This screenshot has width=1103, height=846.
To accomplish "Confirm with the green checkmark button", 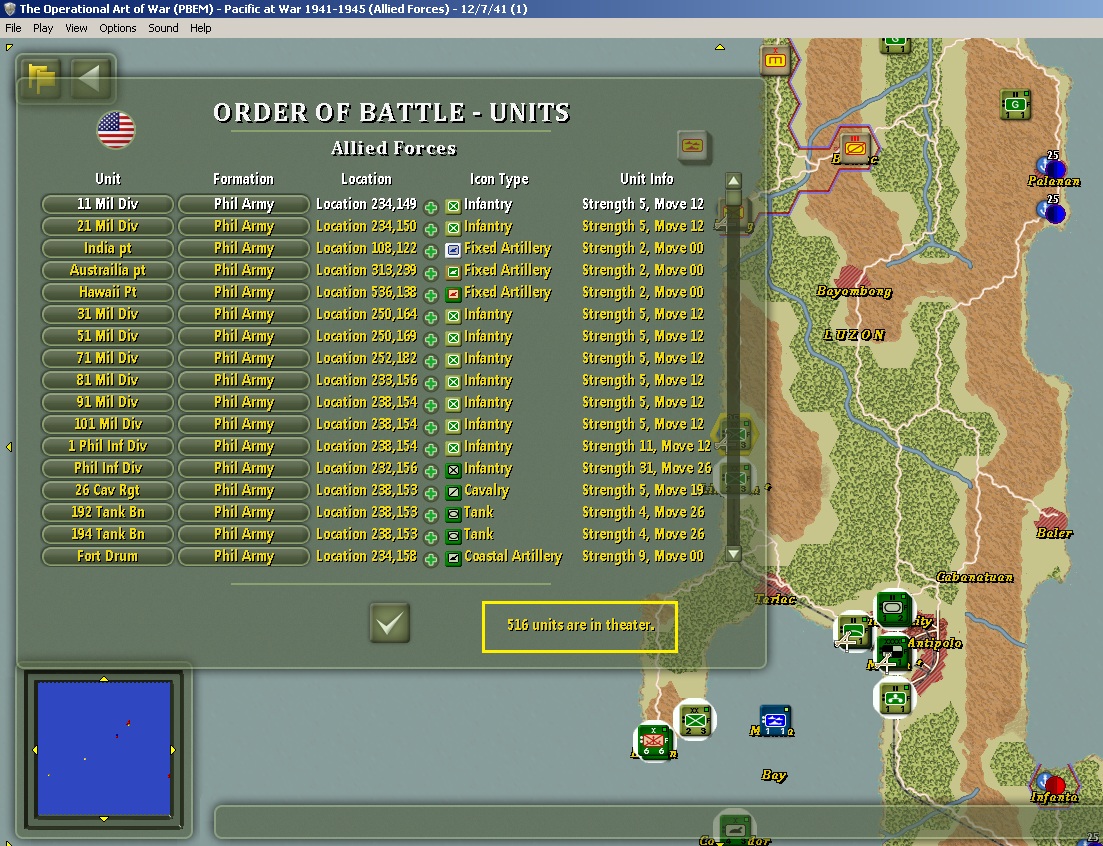I will pyautogui.click(x=390, y=623).
